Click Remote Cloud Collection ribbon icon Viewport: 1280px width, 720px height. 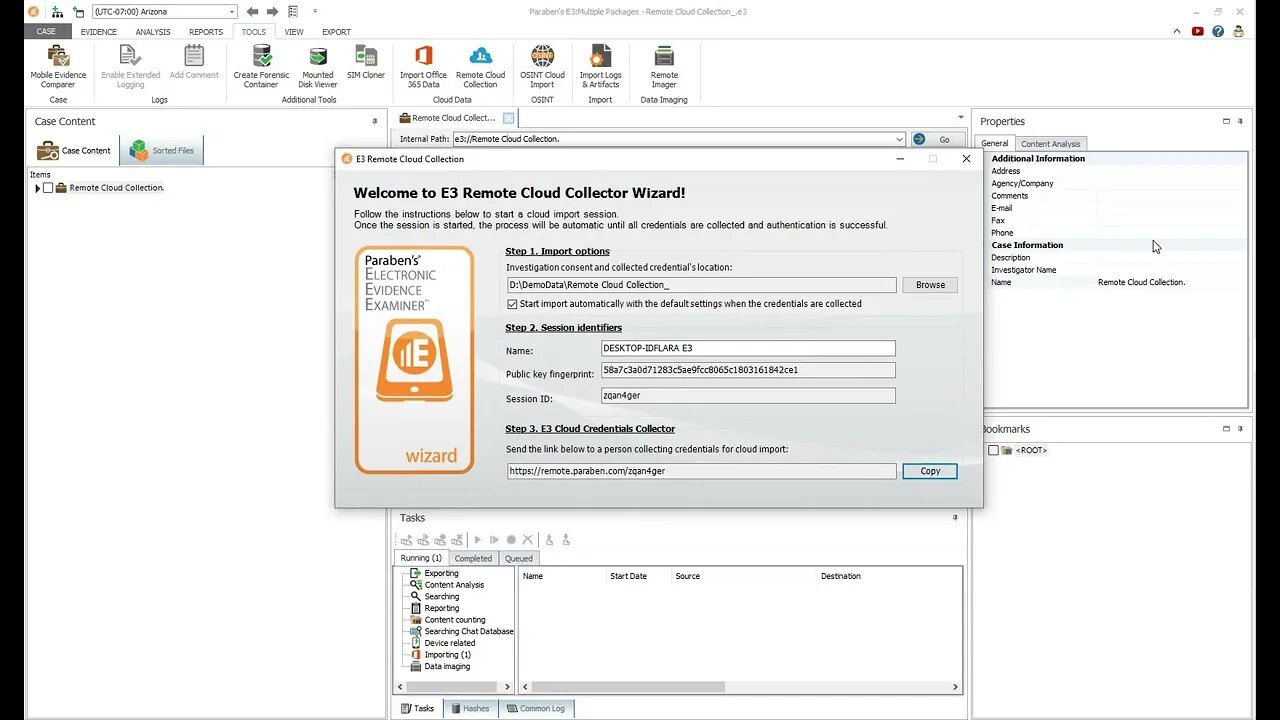coord(480,66)
